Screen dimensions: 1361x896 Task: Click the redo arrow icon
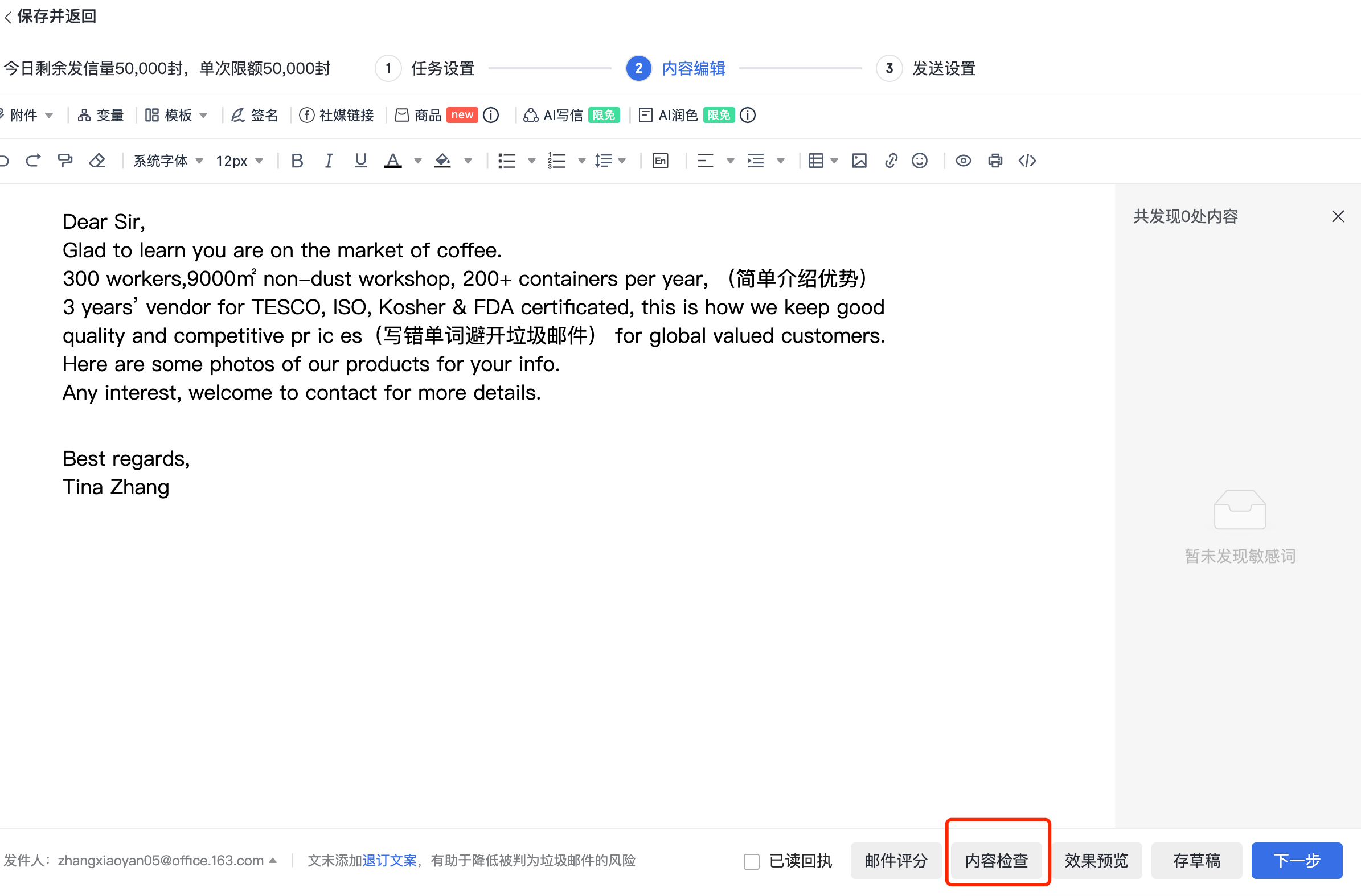pyautogui.click(x=33, y=161)
